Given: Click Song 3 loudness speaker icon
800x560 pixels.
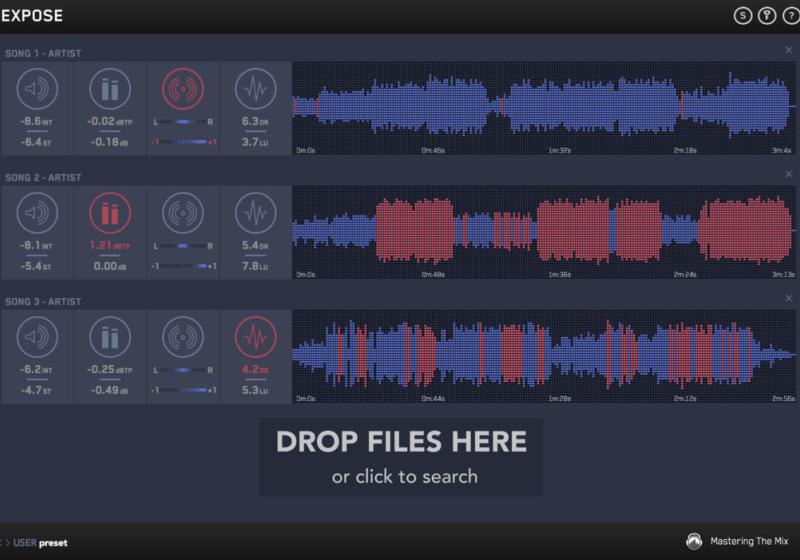Looking at the screenshot, I should [x=37, y=337].
